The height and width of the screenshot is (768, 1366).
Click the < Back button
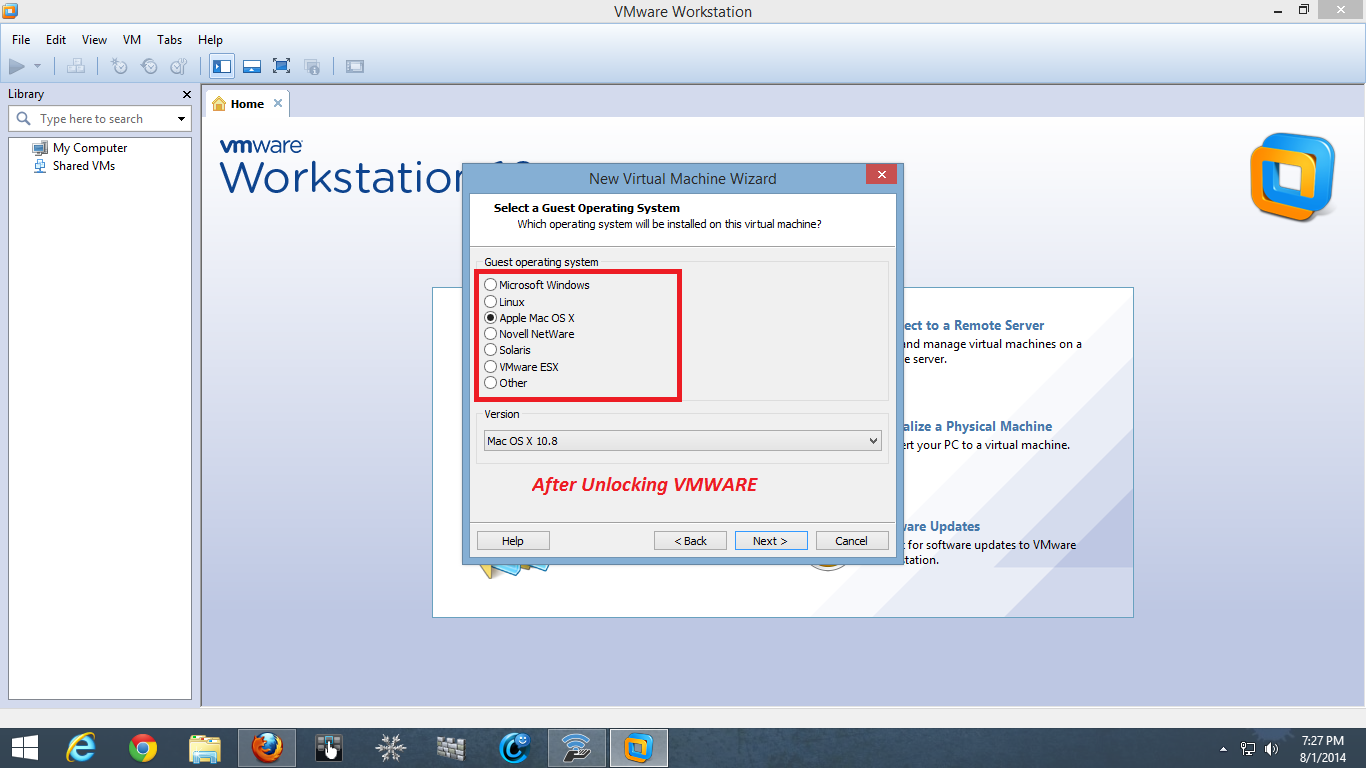click(x=690, y=541)
